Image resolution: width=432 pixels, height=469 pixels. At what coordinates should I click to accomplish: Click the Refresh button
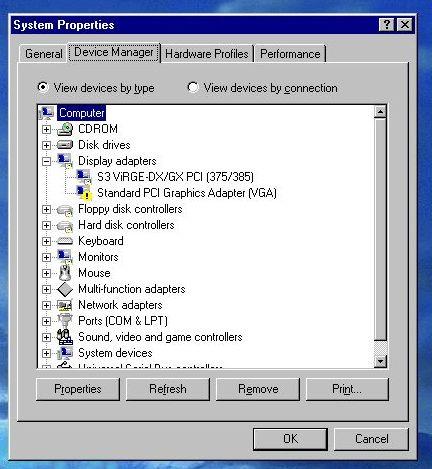tap(168, 389)
